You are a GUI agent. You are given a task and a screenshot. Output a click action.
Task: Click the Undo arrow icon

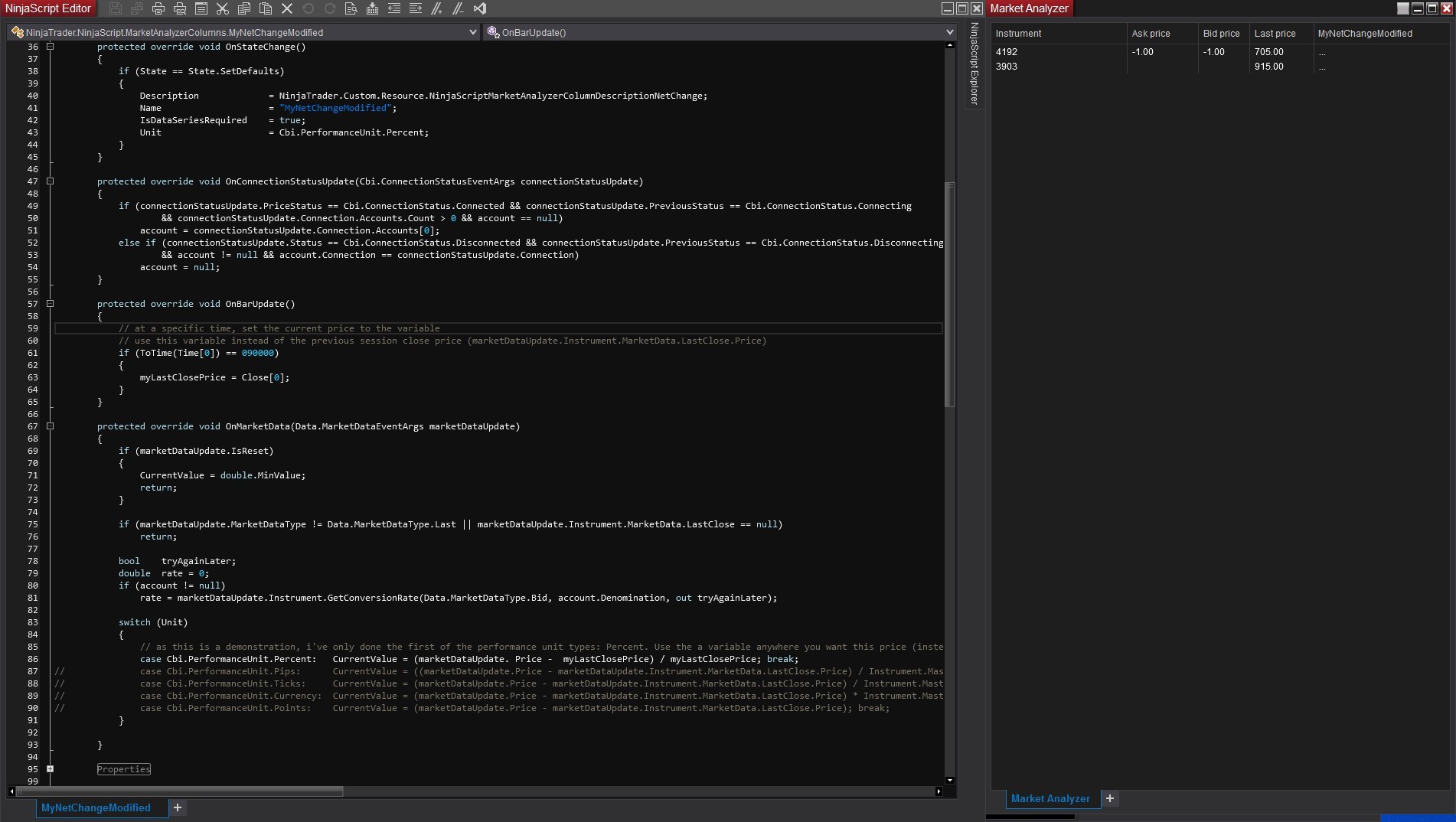coord(309,8)
